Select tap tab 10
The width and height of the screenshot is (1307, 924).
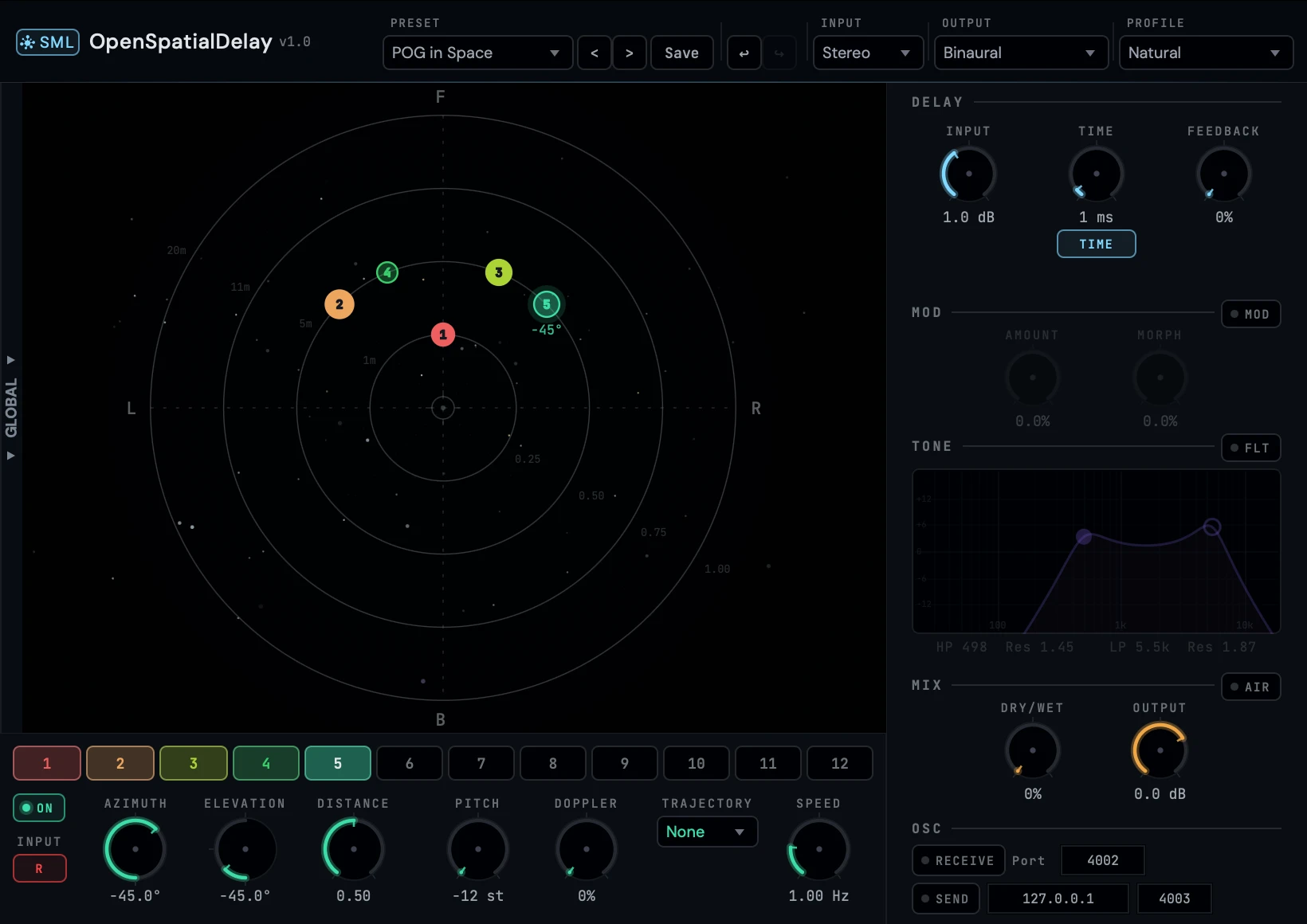pyautogui.click(x=697, y=763)
